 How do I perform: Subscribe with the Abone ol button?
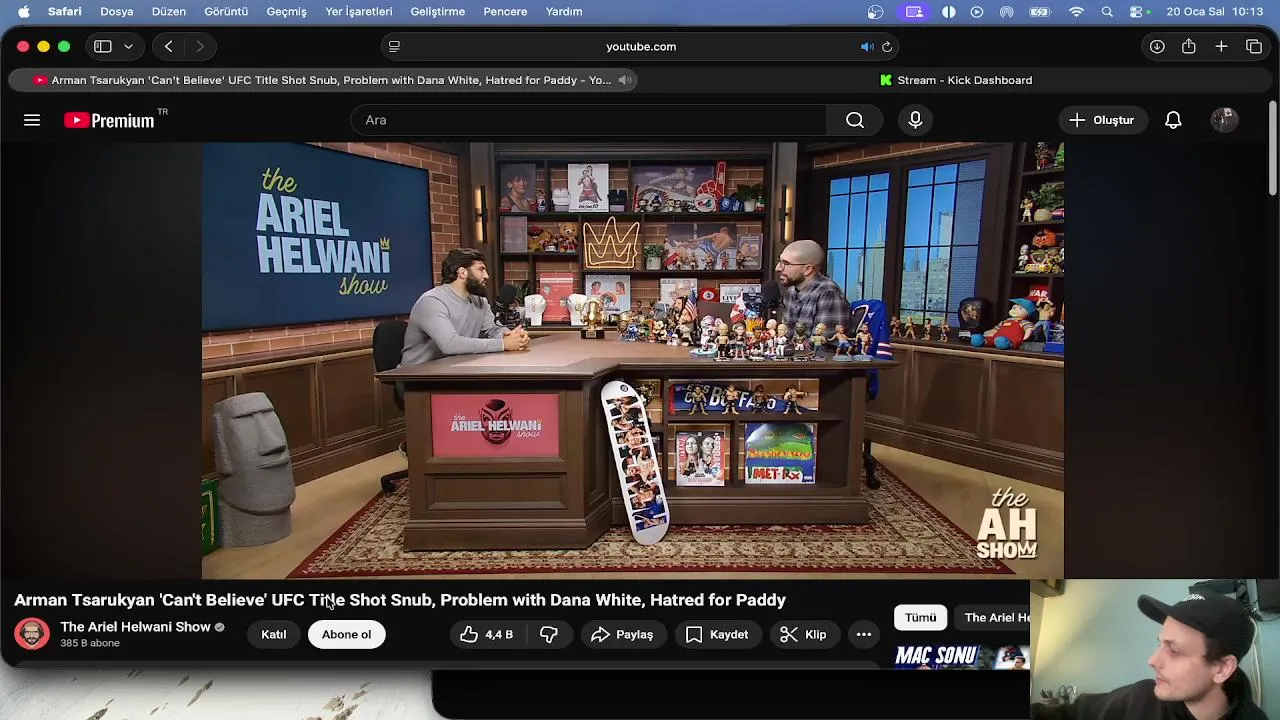[x=346, y=634]
